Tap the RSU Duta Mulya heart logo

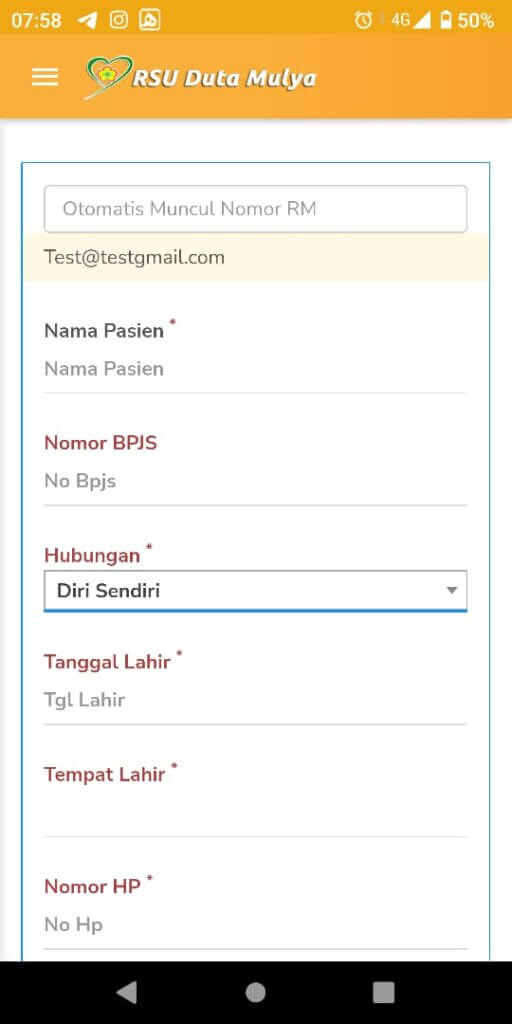(107, 77)
